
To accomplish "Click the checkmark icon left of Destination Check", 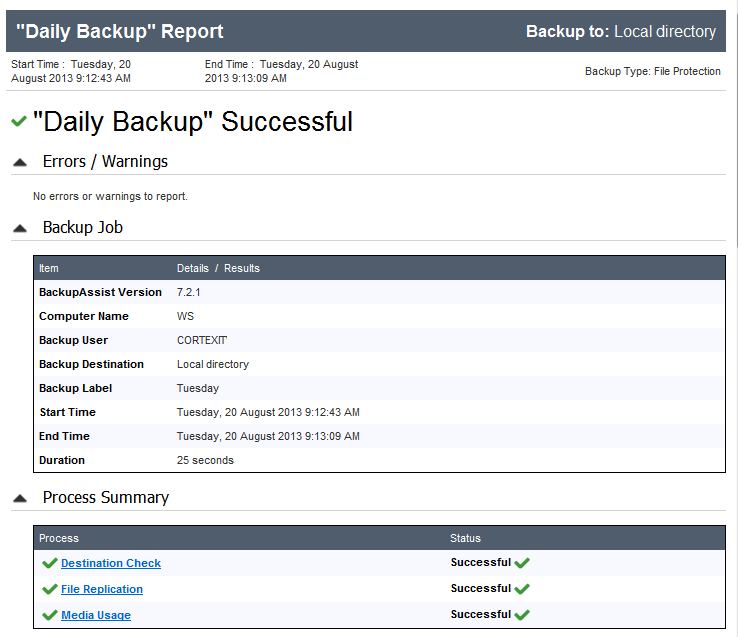I will click(x=49, y=563).
